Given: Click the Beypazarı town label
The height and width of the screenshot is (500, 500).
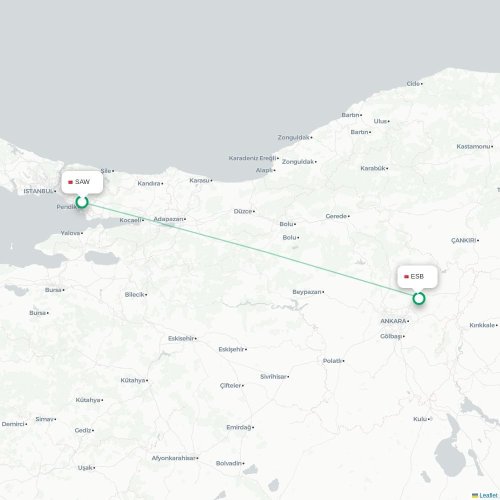Looking at the screenshot, I should click(307, 292).
